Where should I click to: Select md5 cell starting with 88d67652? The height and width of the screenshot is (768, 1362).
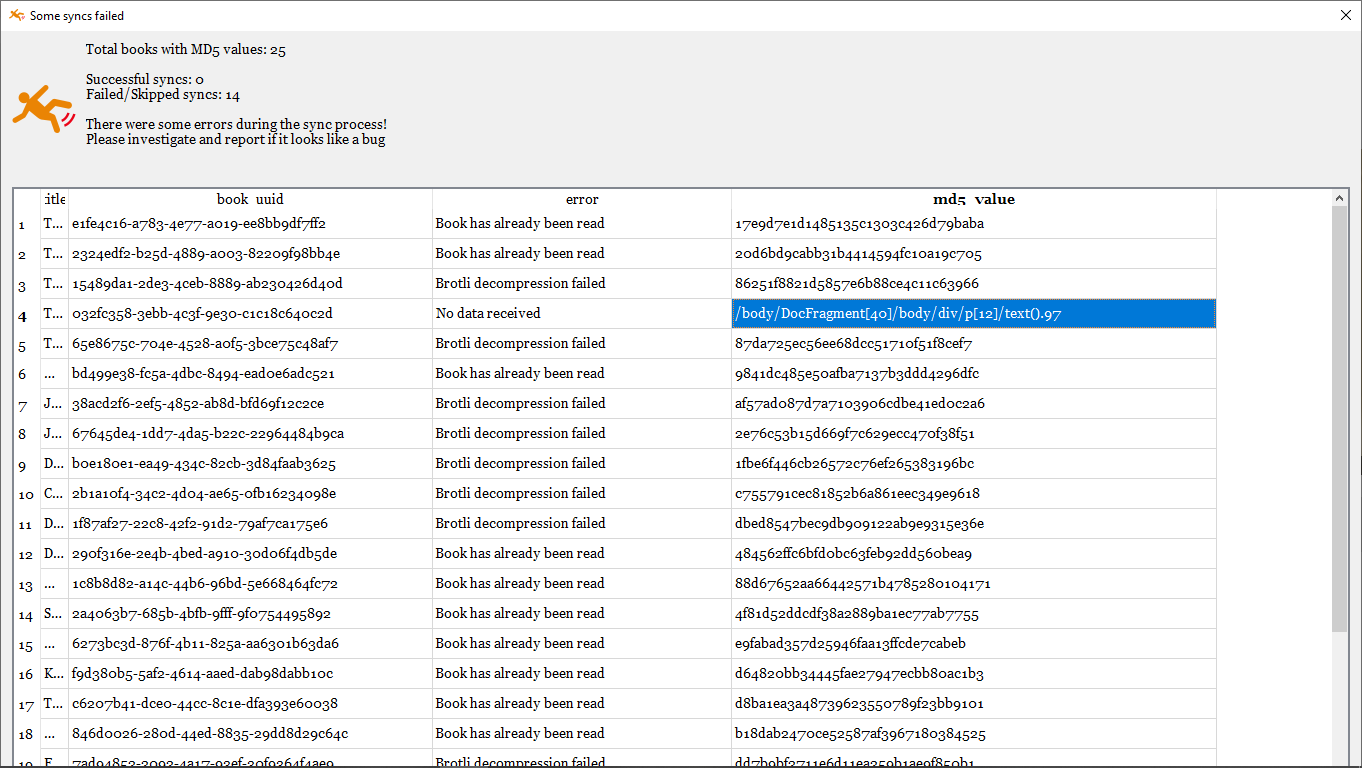(974, 584)
